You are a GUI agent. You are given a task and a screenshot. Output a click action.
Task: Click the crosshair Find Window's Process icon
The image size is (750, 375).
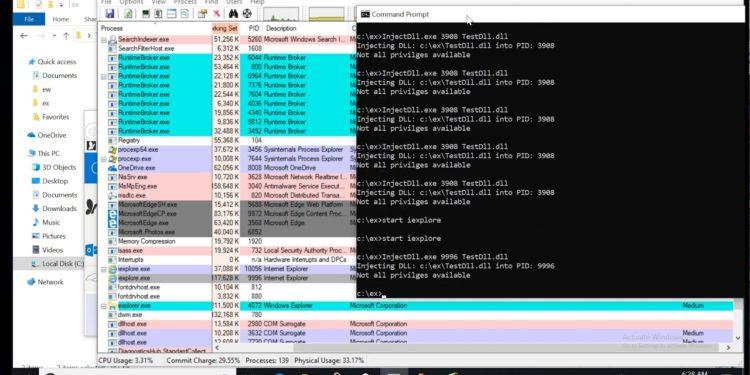coord(247,13)
